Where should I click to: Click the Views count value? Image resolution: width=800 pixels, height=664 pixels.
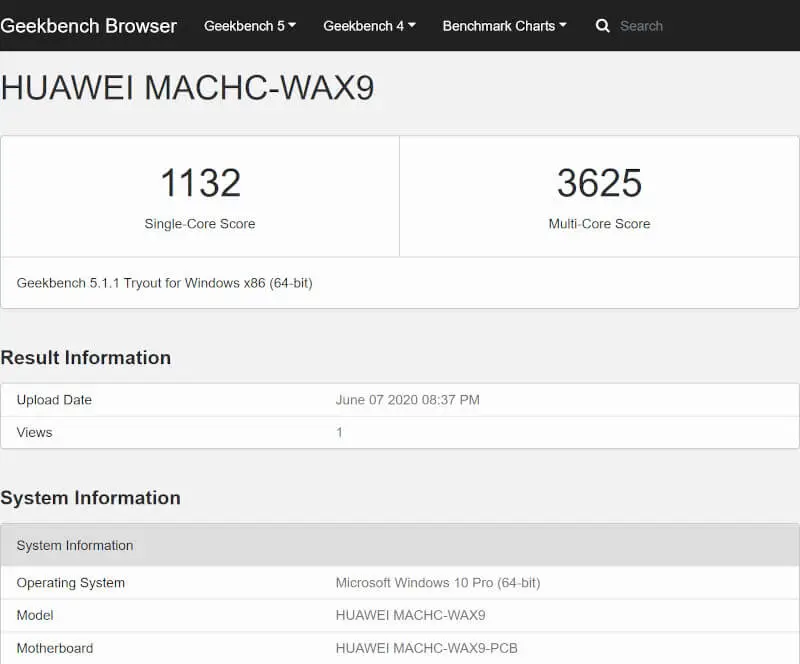[x=338, y=432]
